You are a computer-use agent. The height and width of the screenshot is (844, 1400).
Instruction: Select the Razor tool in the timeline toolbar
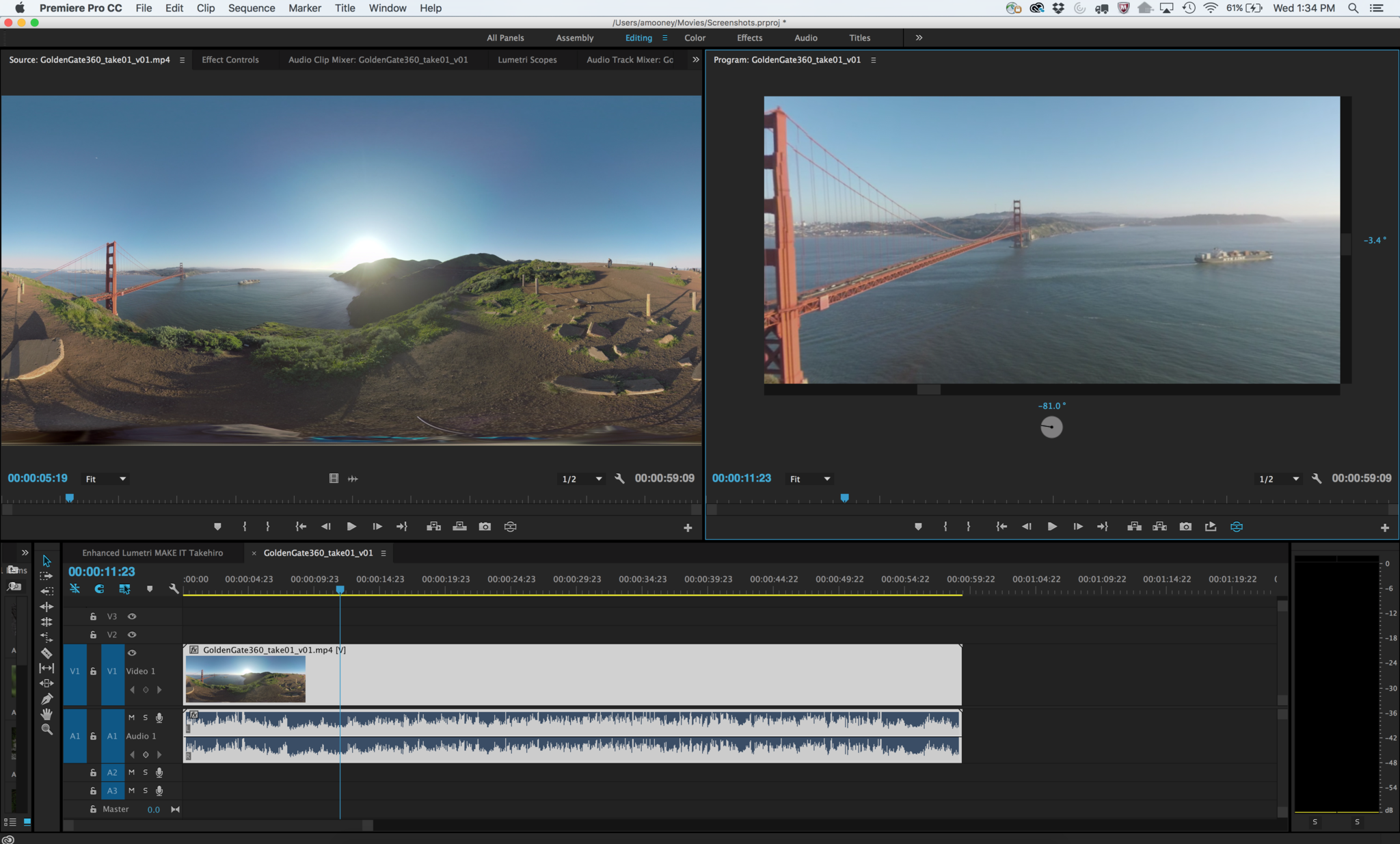pos(46,653)
